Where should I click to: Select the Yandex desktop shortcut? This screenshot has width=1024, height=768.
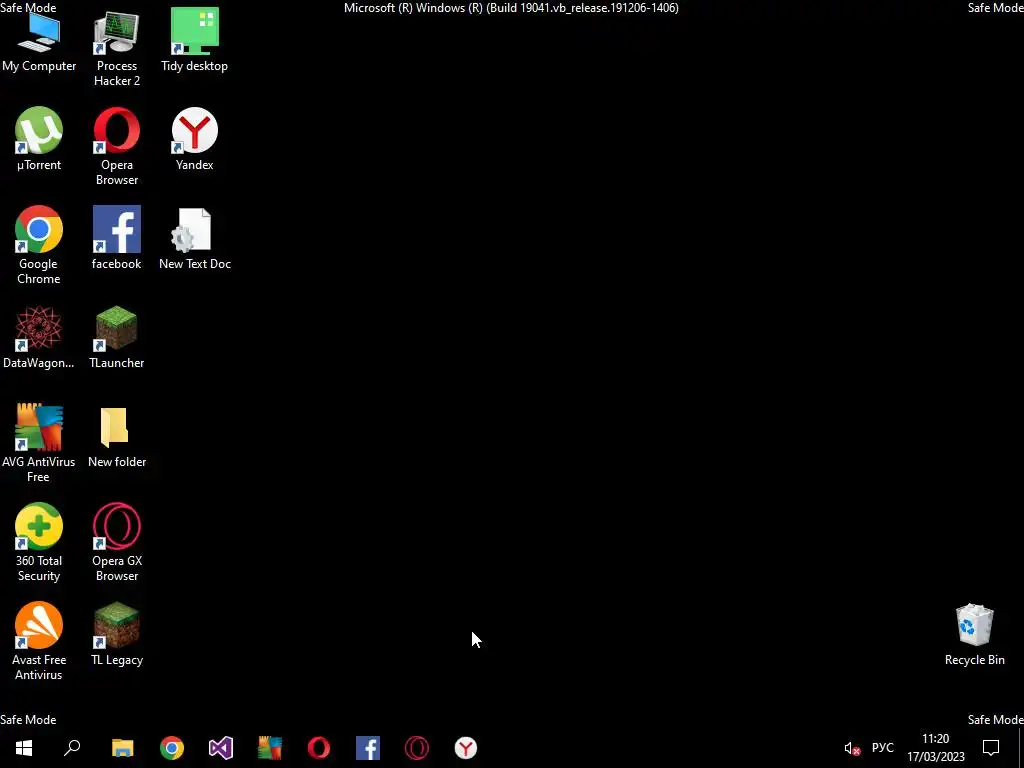tap(195, 139)
